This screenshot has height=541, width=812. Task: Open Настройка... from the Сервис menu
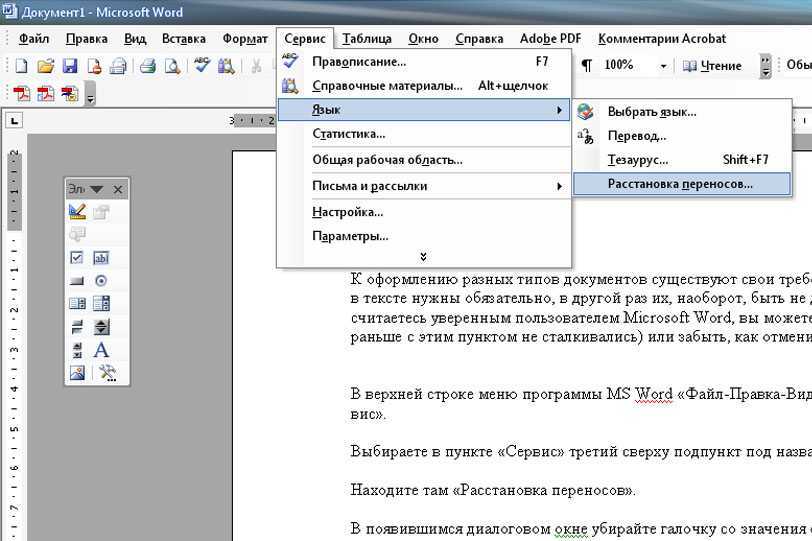(x=424, y=212)
